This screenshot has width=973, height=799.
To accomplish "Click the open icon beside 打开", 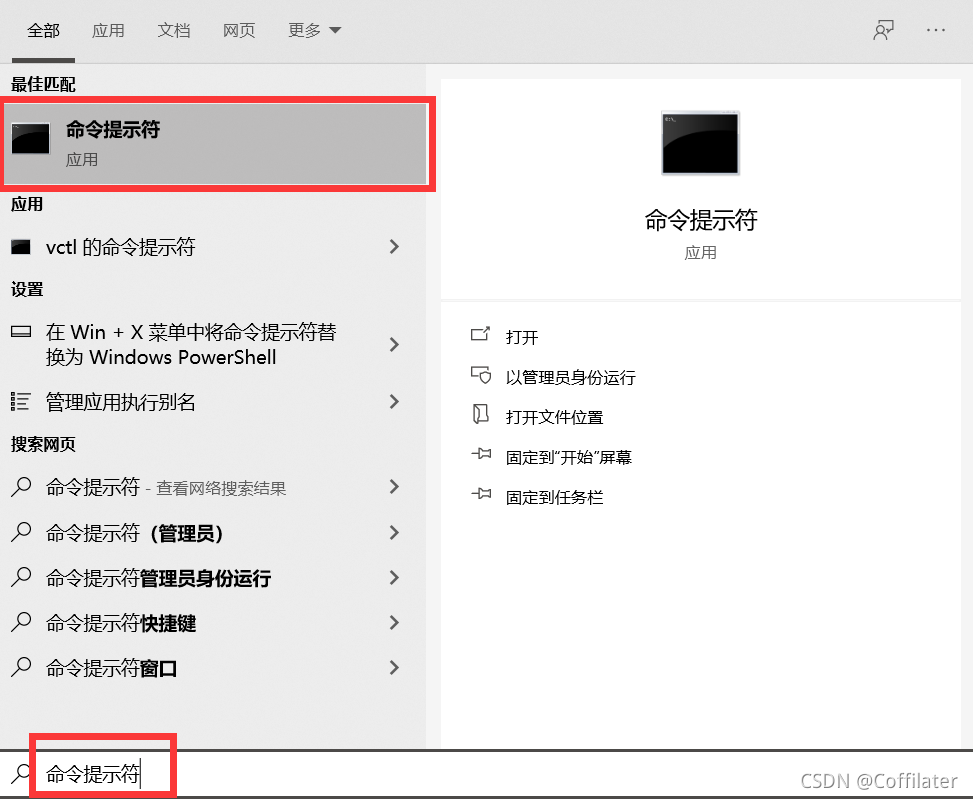I will click(x=480, y=335).
